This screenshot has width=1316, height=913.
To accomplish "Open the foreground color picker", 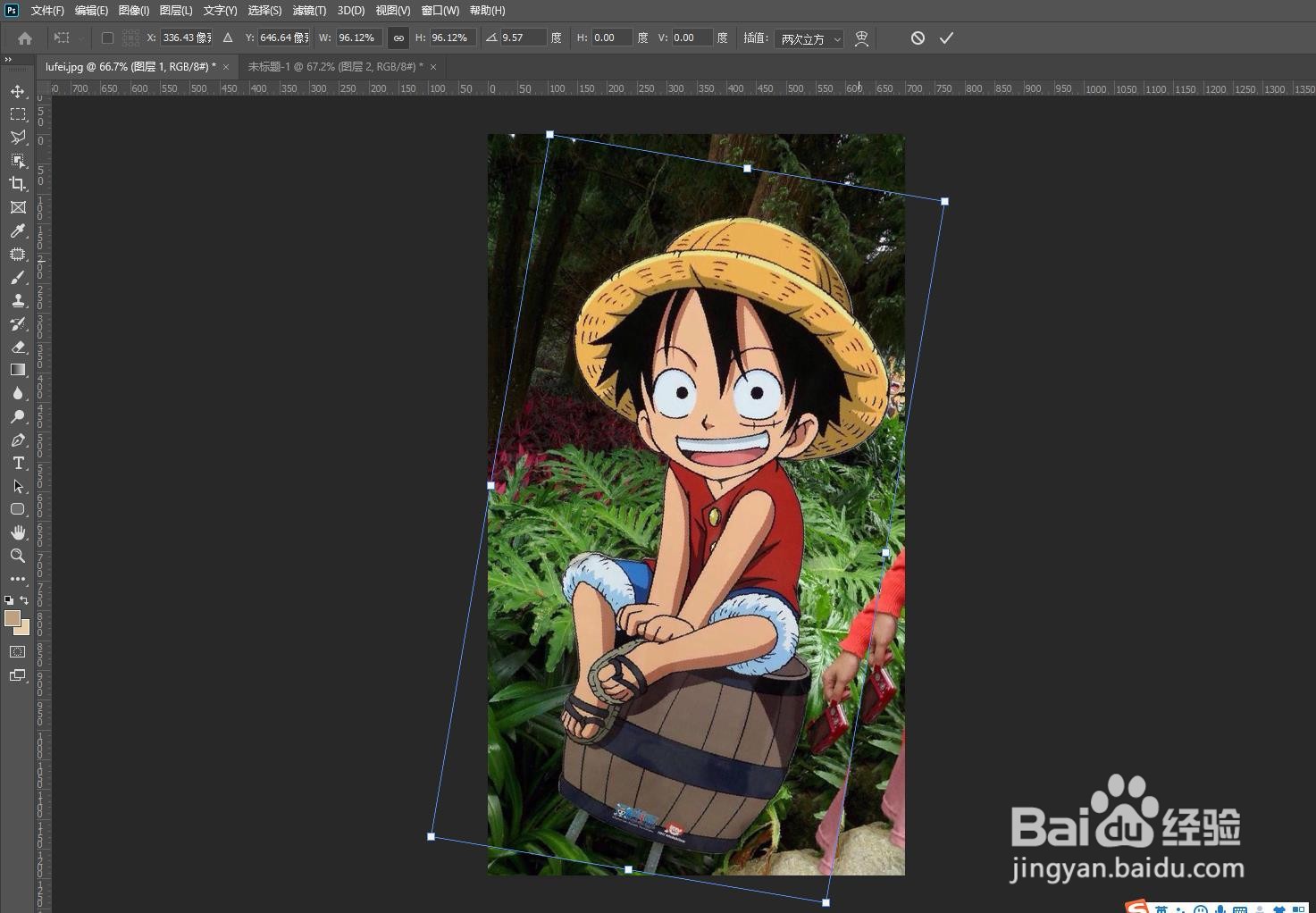I will 12,617.
